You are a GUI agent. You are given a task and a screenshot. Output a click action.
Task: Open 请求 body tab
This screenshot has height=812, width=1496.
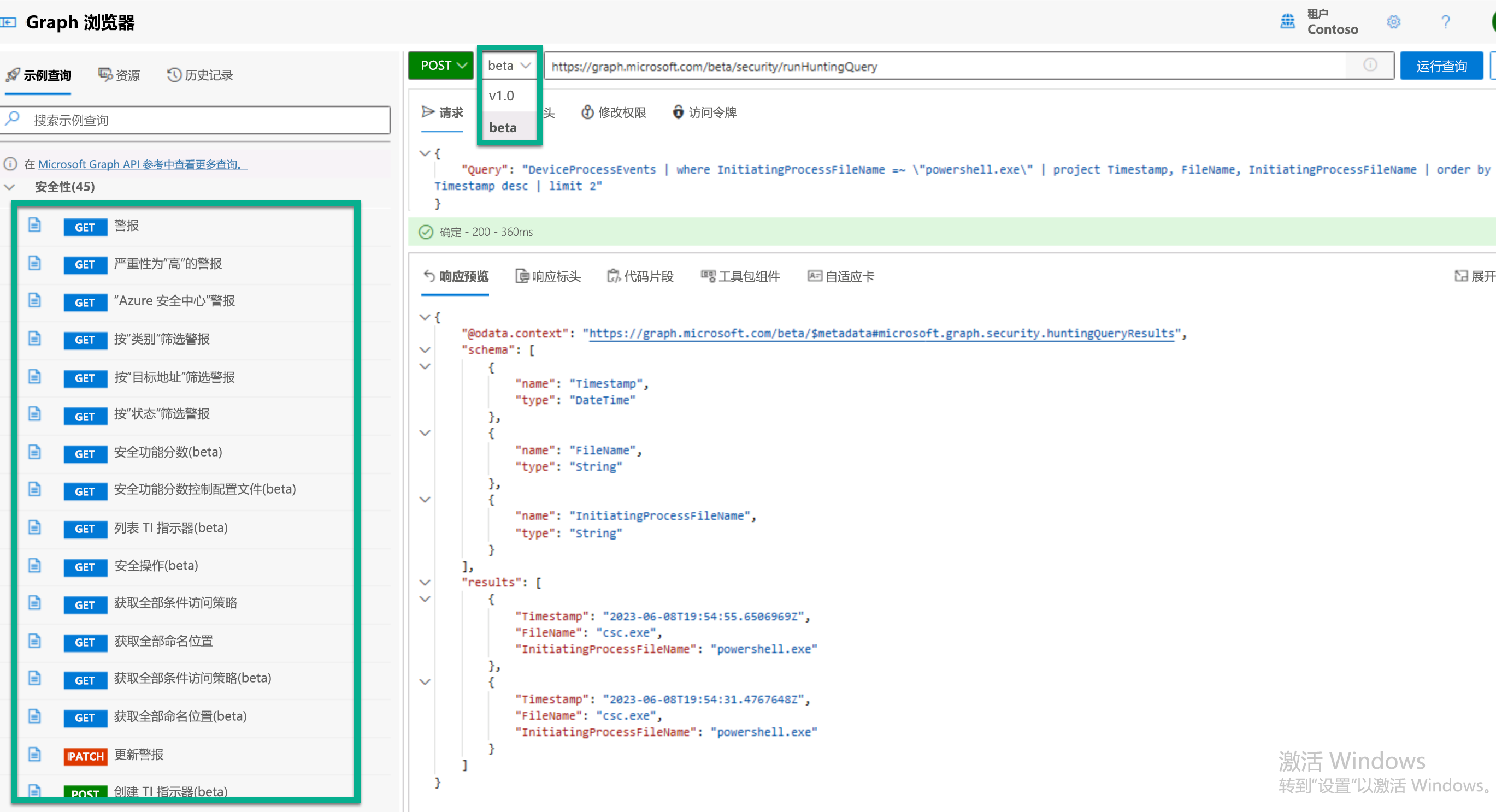(443, 112)
